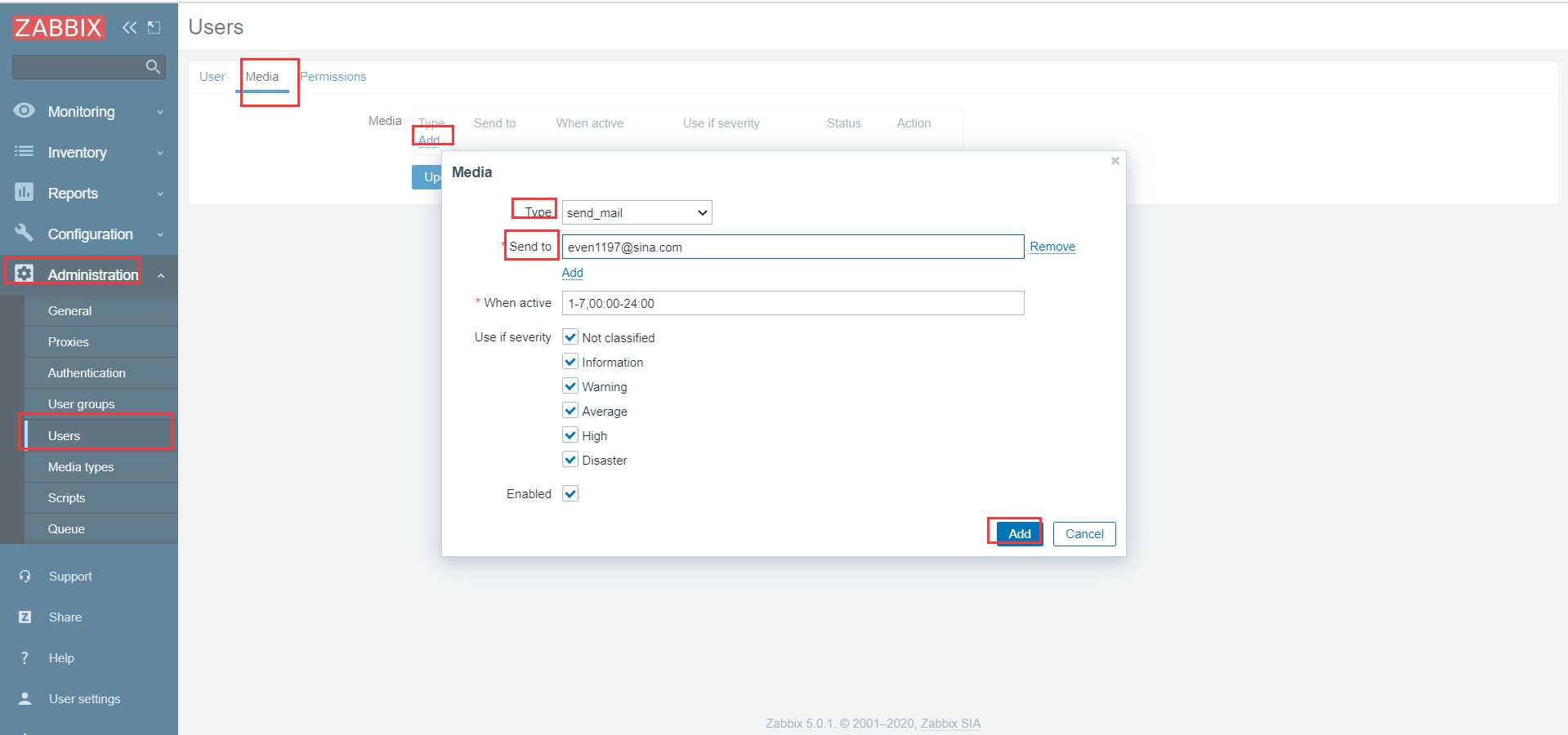This screenshot has height=735, width=1568.
Task: Open Authentication under Administration
Action: click(x=101, y=373)
